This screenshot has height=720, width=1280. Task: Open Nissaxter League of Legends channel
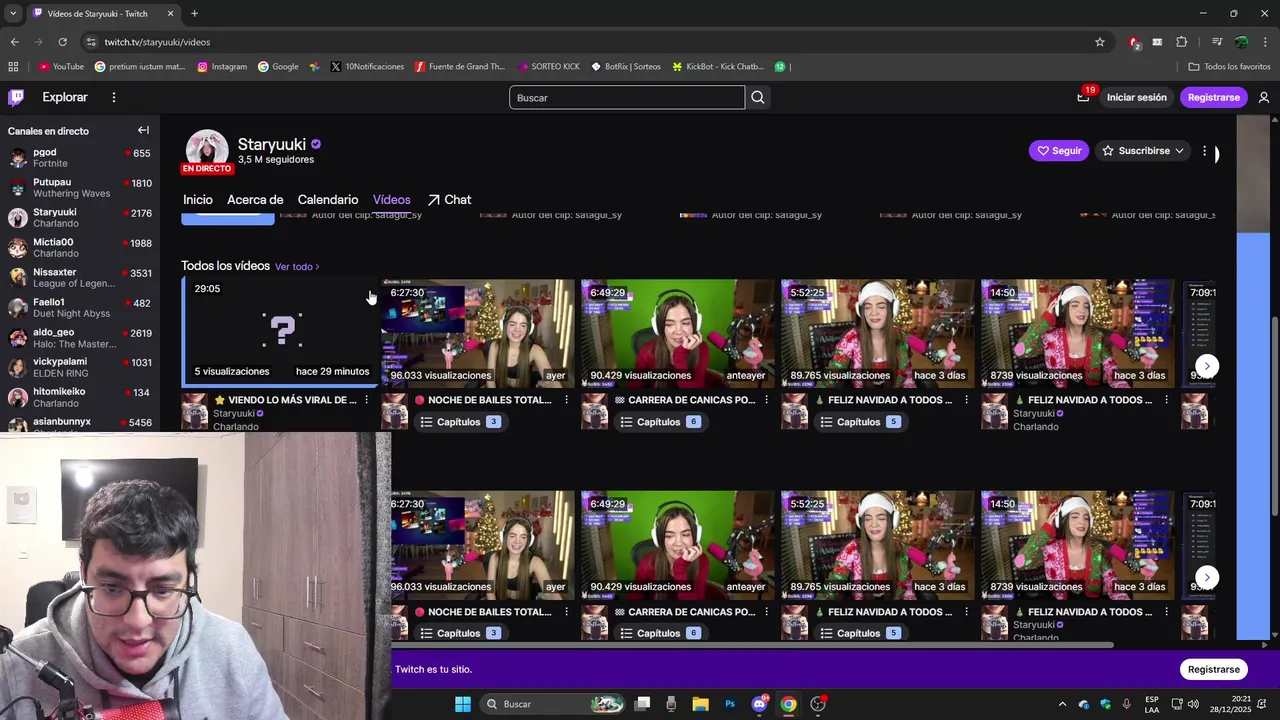(x=79, y=278)
